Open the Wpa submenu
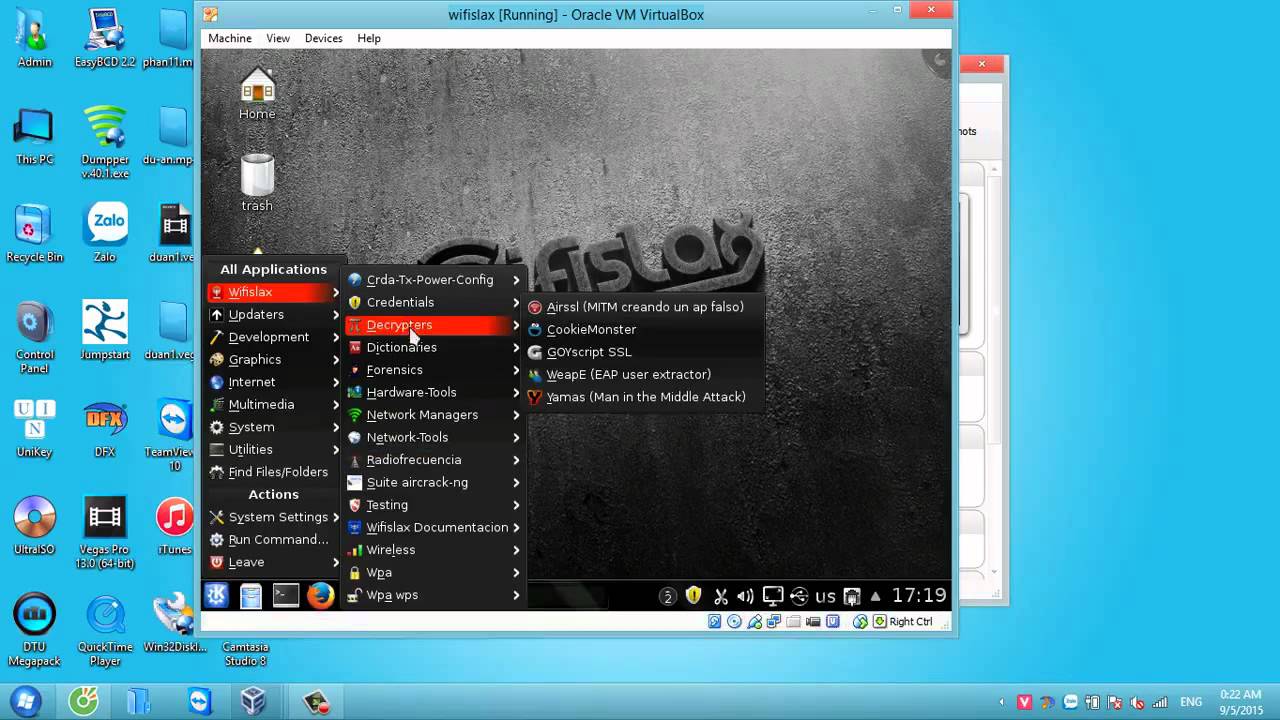 pyautogui.click(x=434, y=572)
